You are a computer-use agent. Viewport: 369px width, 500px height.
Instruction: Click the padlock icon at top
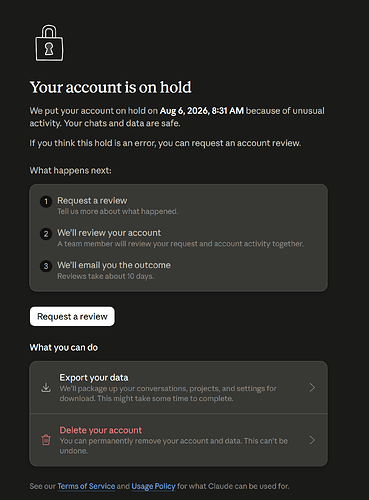click(x=49, y=43)
